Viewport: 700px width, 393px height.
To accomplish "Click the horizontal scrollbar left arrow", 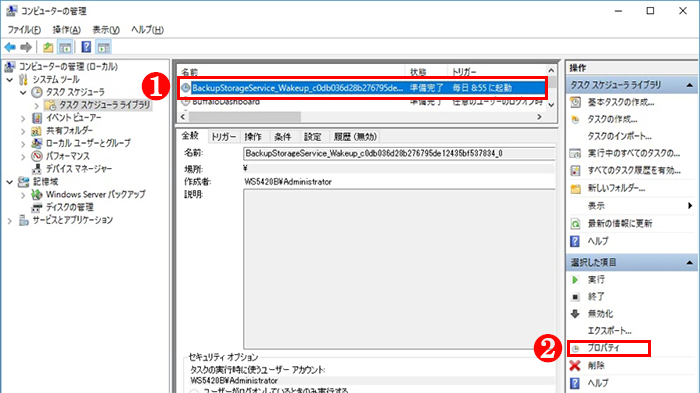I will tap(183, 117).
